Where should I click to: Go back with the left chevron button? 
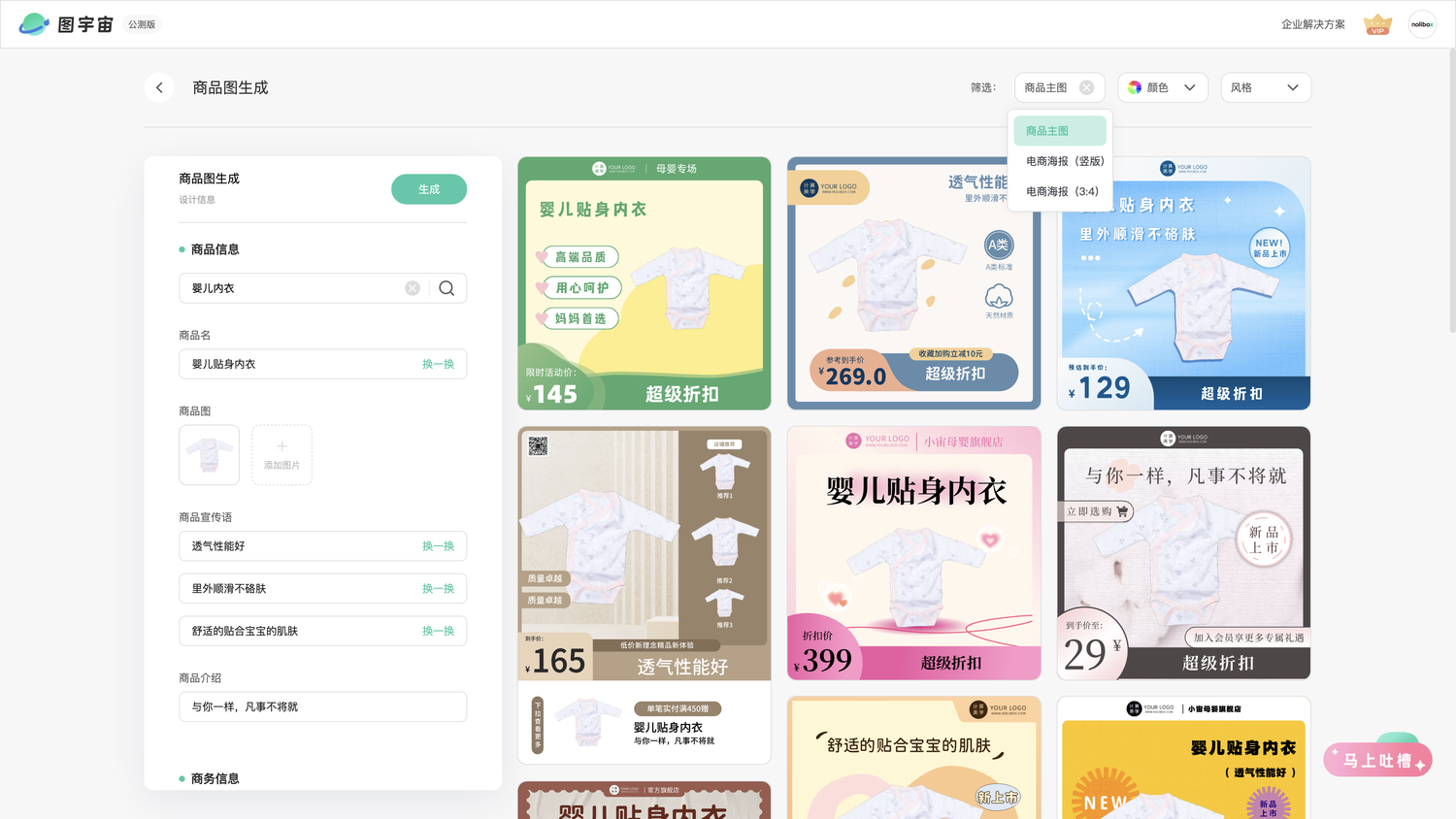(x=159, y=87)
